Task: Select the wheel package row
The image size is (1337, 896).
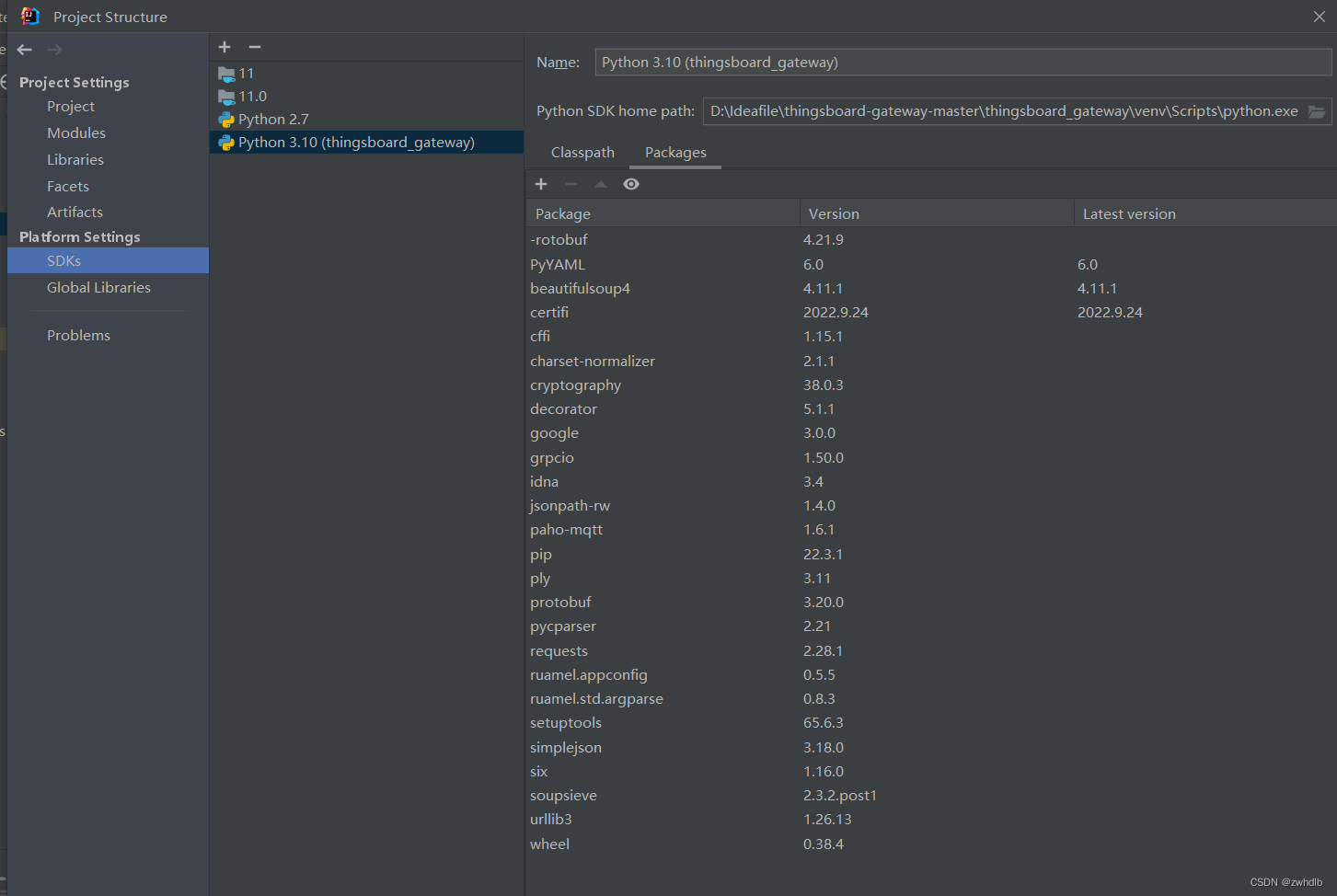Action: coord(931,844)
